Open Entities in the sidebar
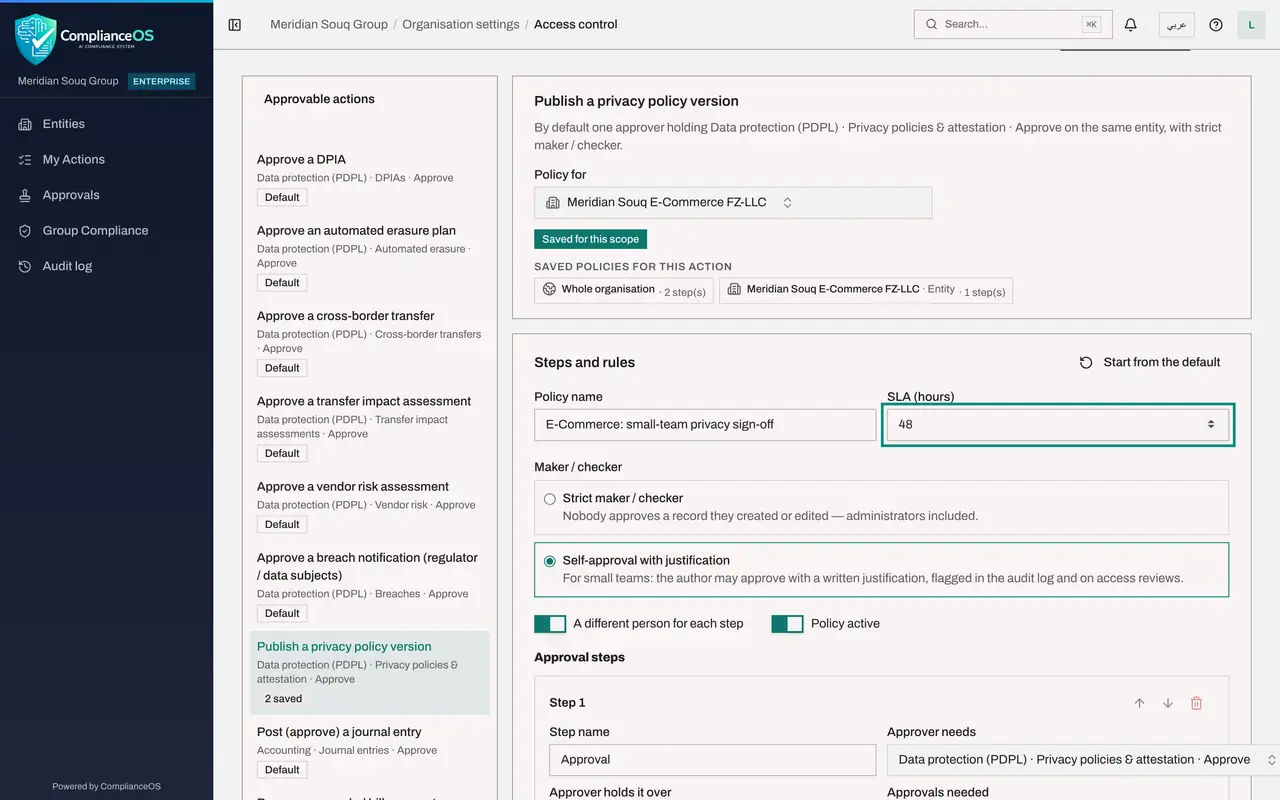 coord(106,124)
